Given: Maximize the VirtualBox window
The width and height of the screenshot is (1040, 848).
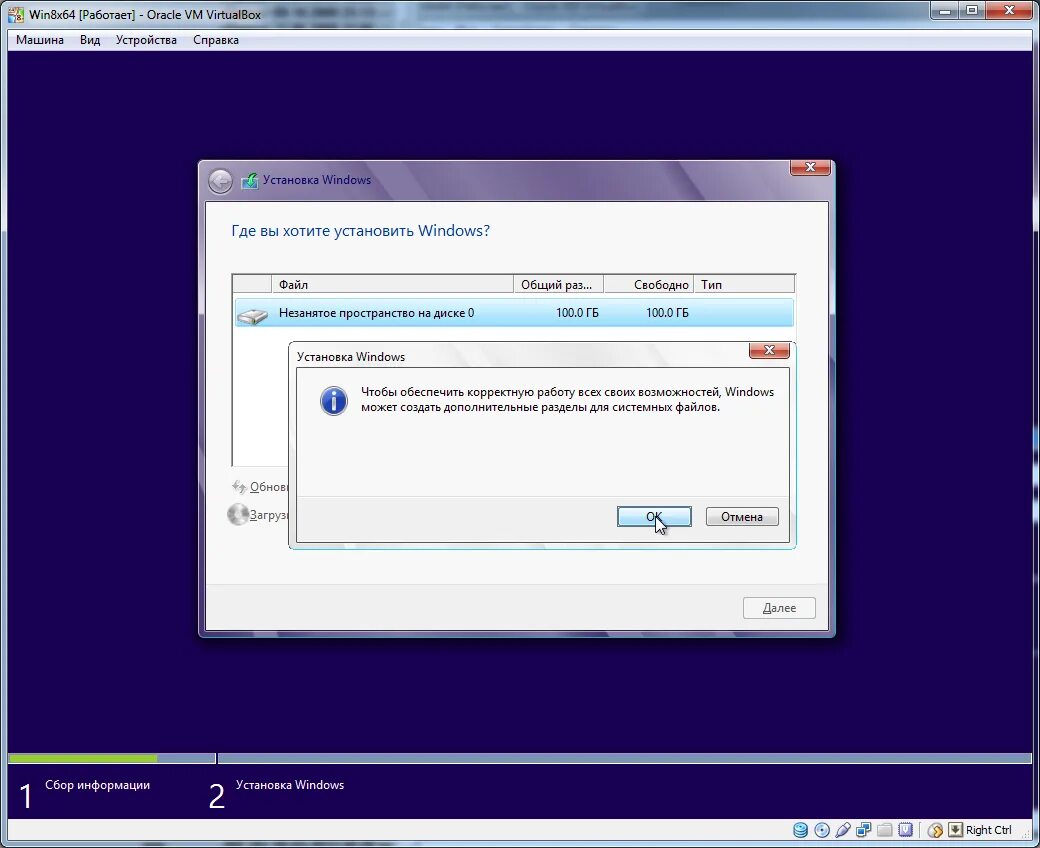Looking at the screenshot, I should point(972,11).
